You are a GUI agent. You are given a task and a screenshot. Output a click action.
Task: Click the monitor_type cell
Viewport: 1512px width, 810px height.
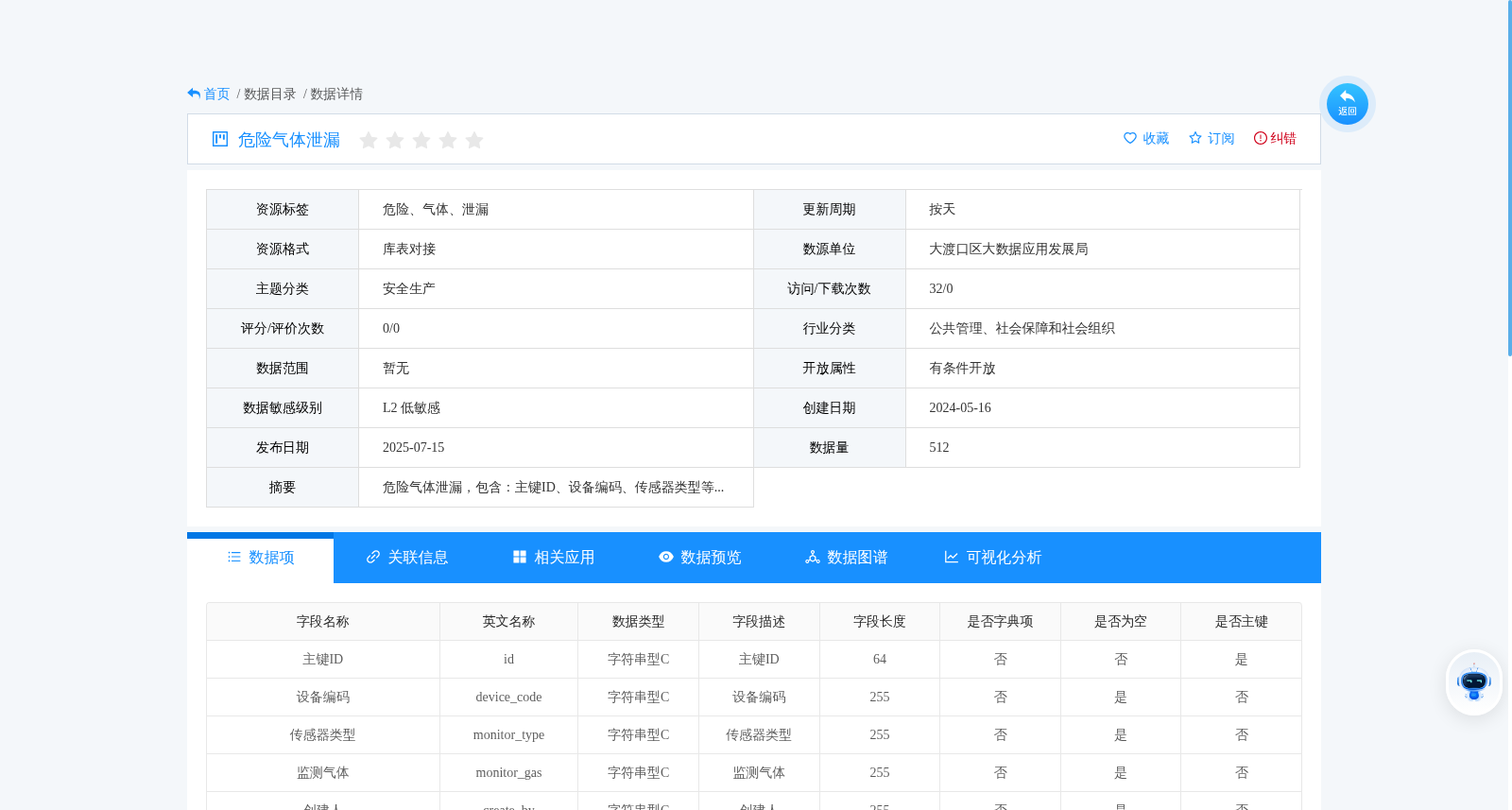(x=508, y=735)
